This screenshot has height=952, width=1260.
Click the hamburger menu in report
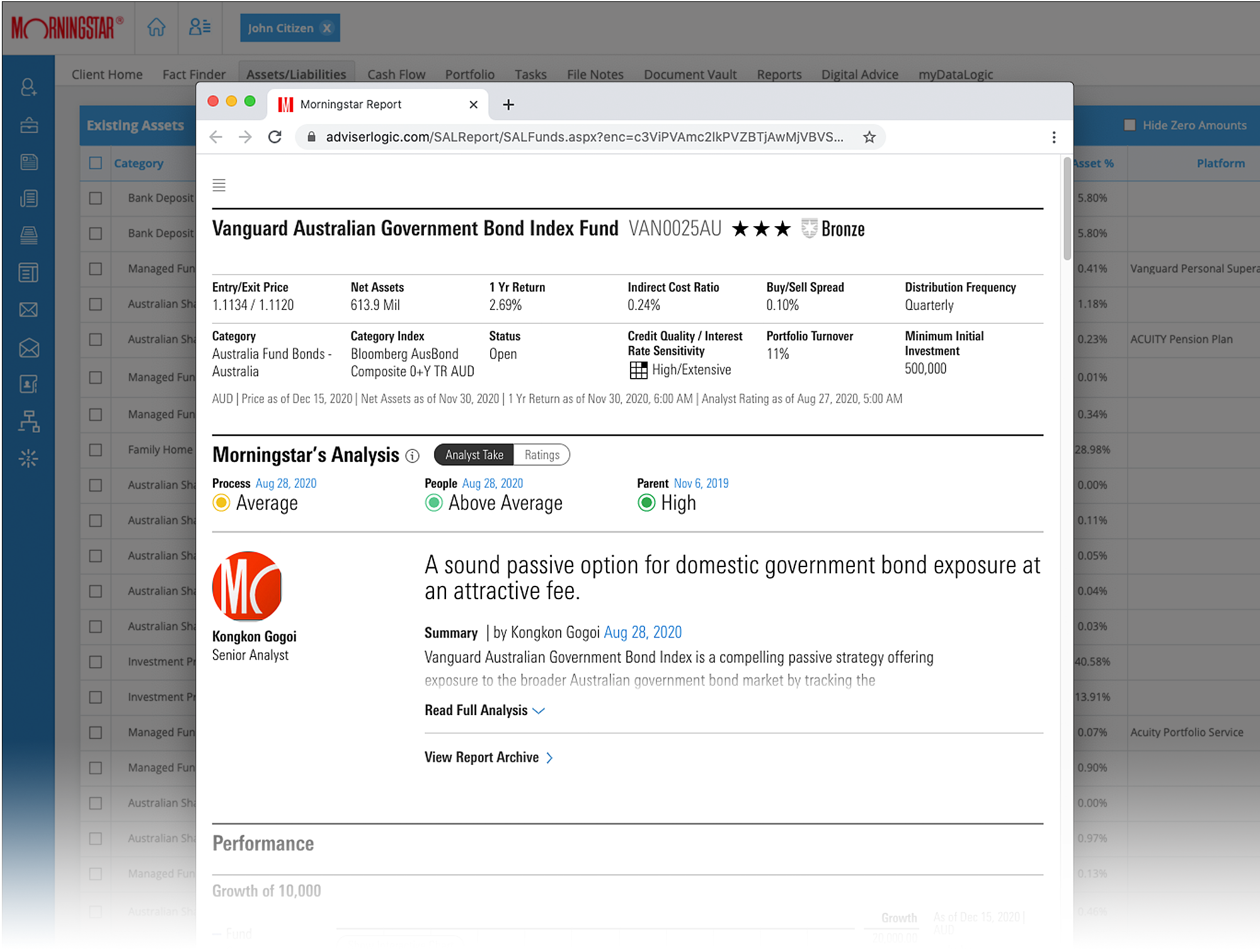coord(219,185)
